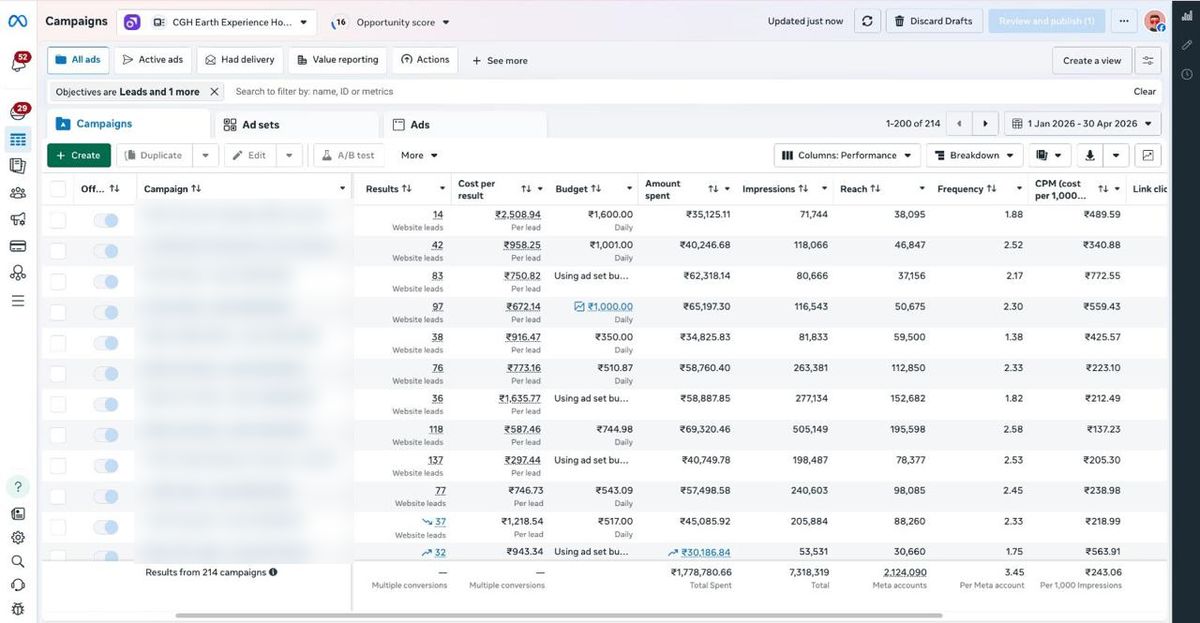Open Account overview icon with 29 badge

[18, 112]
